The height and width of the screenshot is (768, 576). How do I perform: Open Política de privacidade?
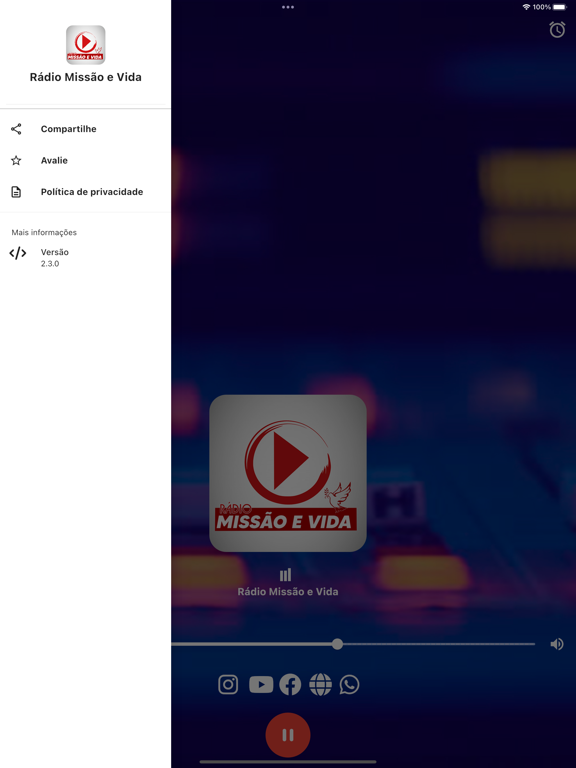(x=86, y=192)
